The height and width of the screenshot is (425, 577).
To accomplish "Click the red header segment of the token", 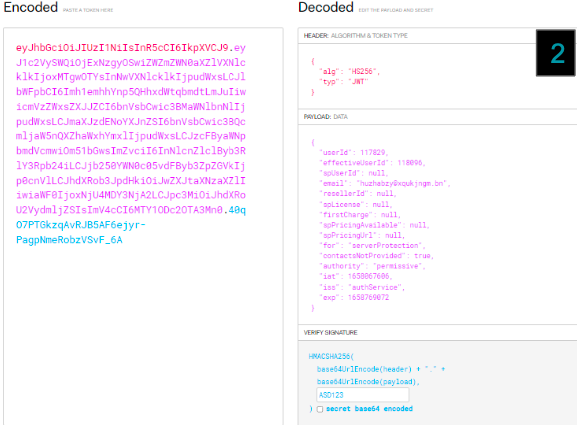I will pos(122,48).
